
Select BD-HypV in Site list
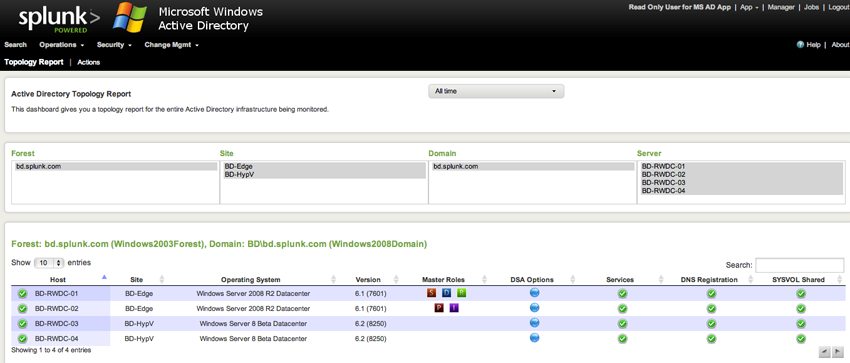[x=324, y=174]
